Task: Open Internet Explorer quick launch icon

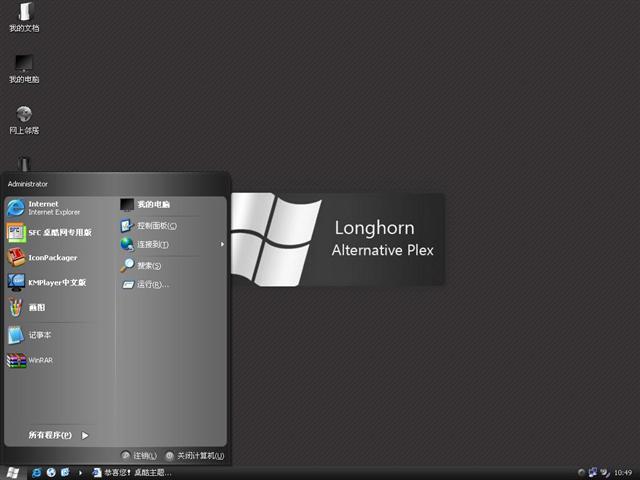Action: 36,473
